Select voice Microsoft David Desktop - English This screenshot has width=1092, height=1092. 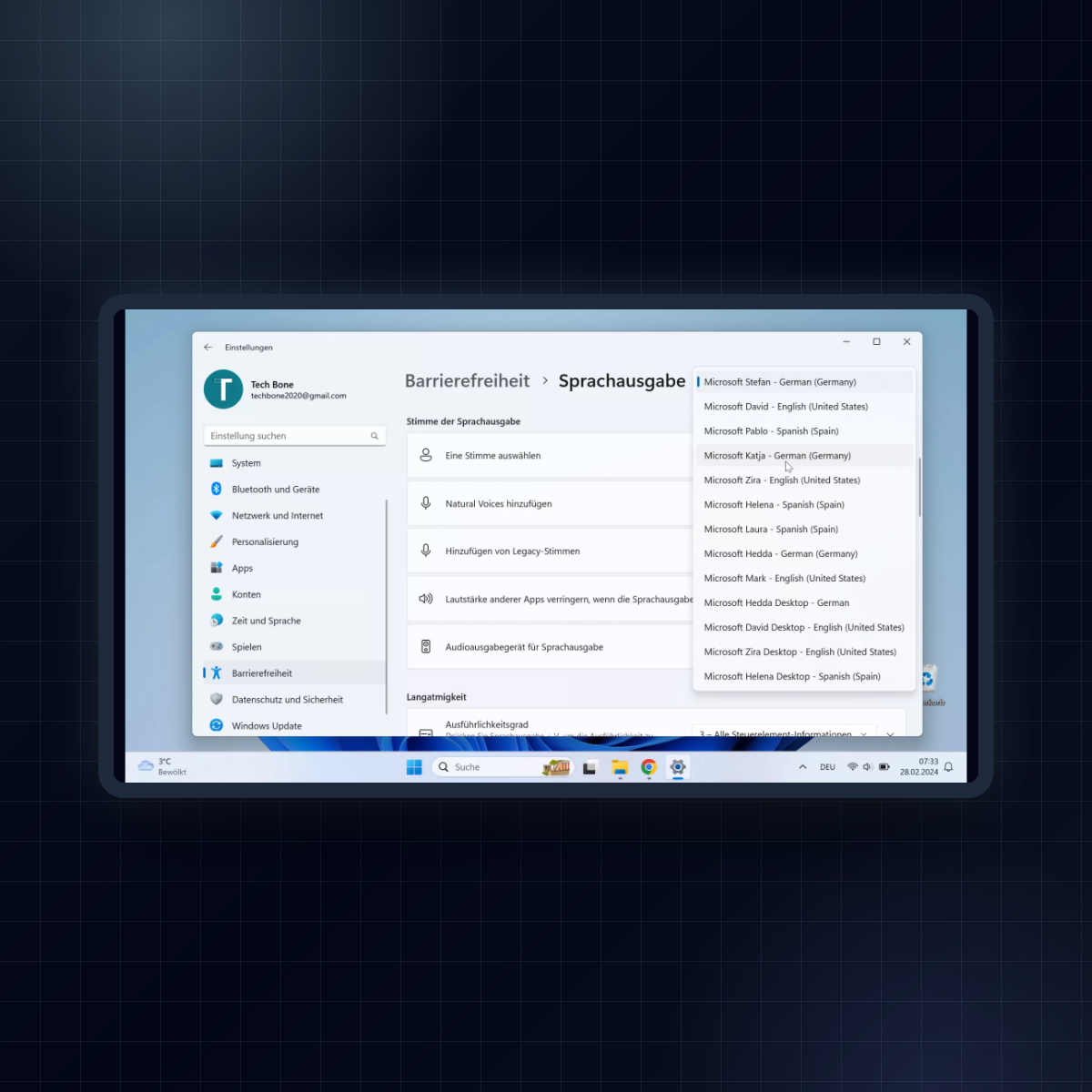click(x=804, y=628)
